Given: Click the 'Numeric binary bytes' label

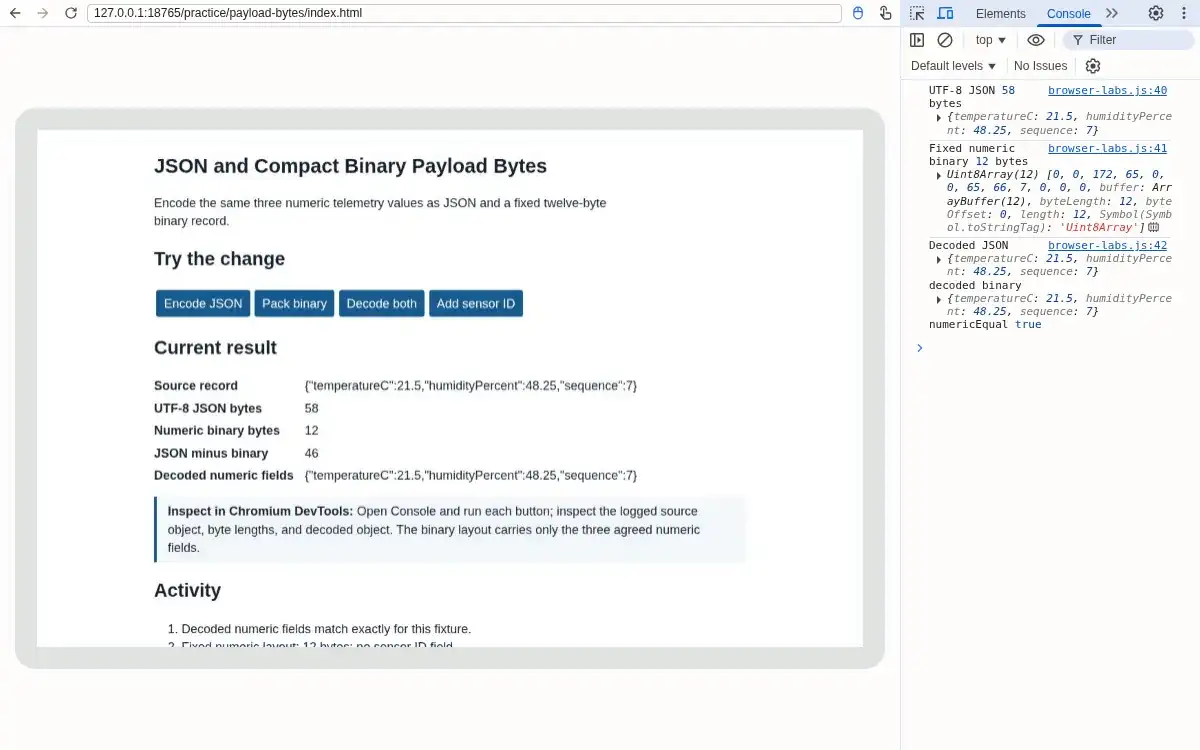Looking at the screenshot, I should pos(217,430).
